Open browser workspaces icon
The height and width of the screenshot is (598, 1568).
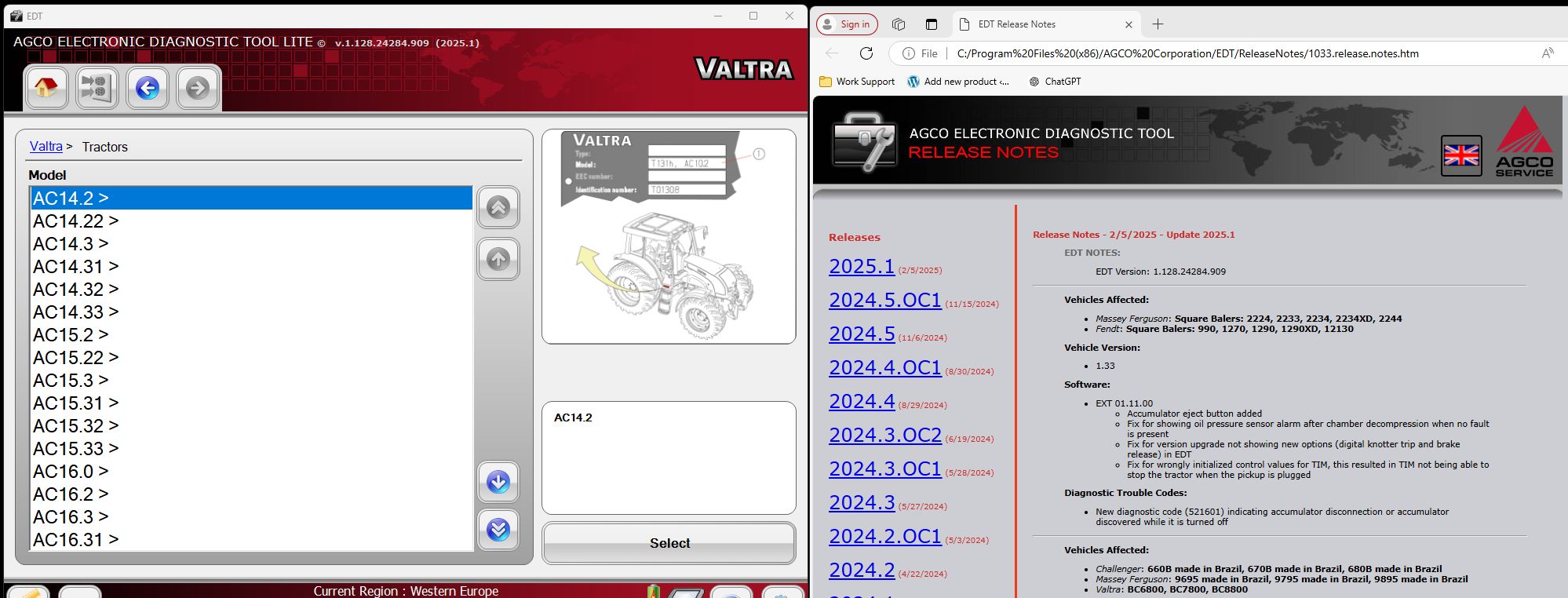click(899, 24)
